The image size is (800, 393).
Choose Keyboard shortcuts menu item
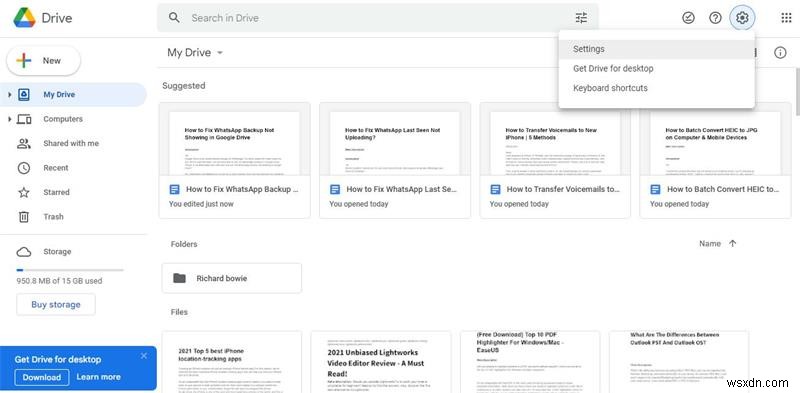point(657,88)
